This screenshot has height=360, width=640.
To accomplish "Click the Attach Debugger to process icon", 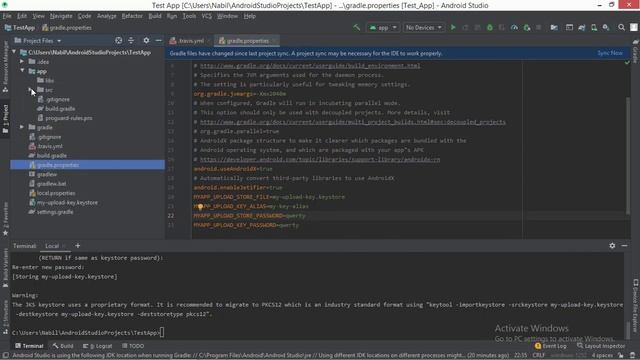I will pyautogui.click(x=527, y=27).
